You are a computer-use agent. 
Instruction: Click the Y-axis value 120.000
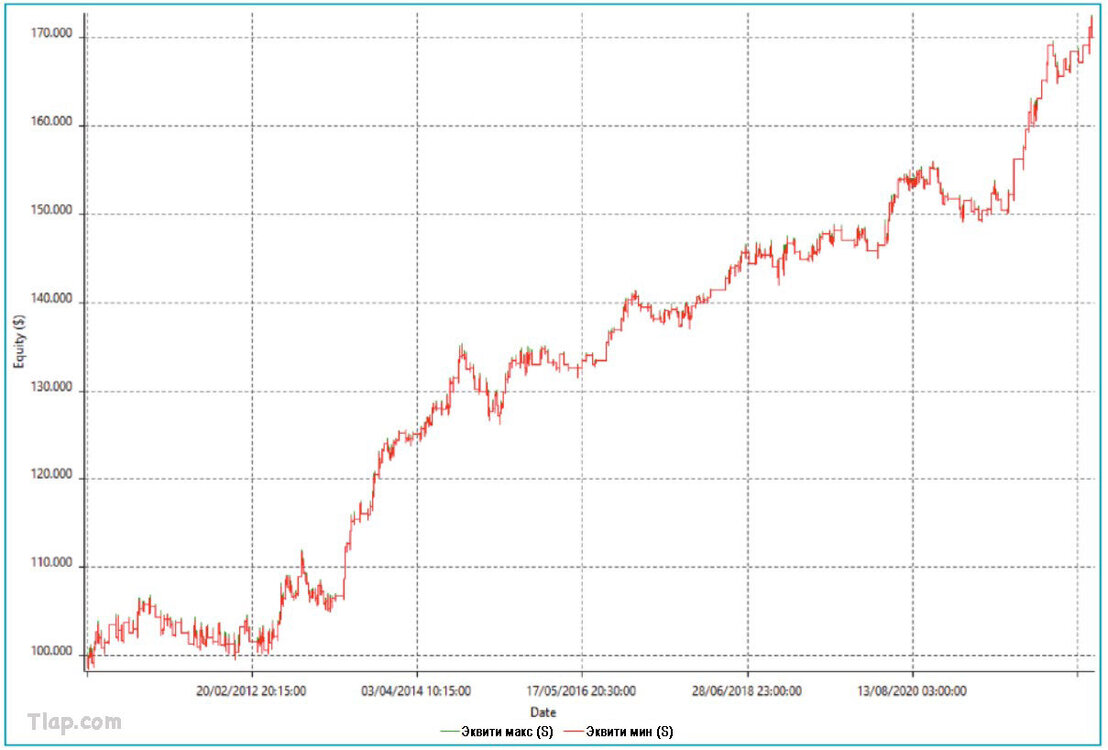click(52, 474)
